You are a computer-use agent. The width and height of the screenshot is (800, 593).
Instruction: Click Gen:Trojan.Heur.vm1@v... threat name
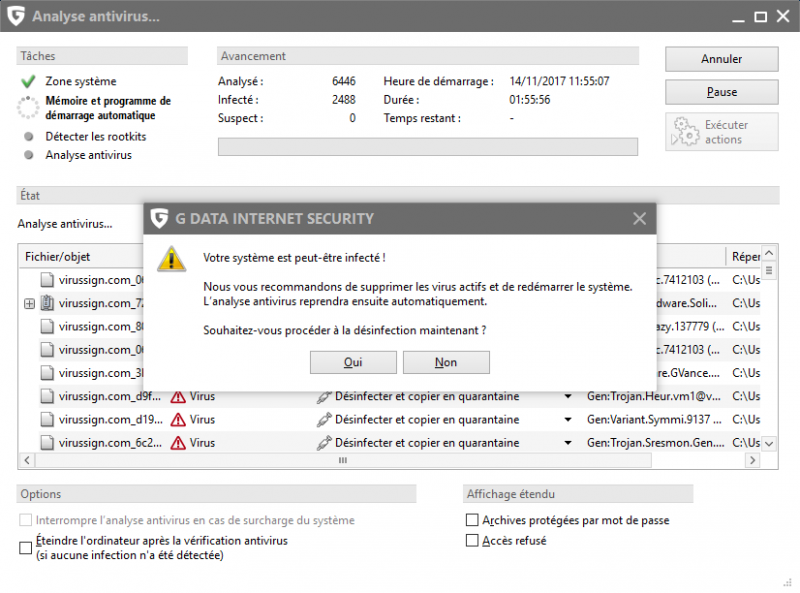654,397
